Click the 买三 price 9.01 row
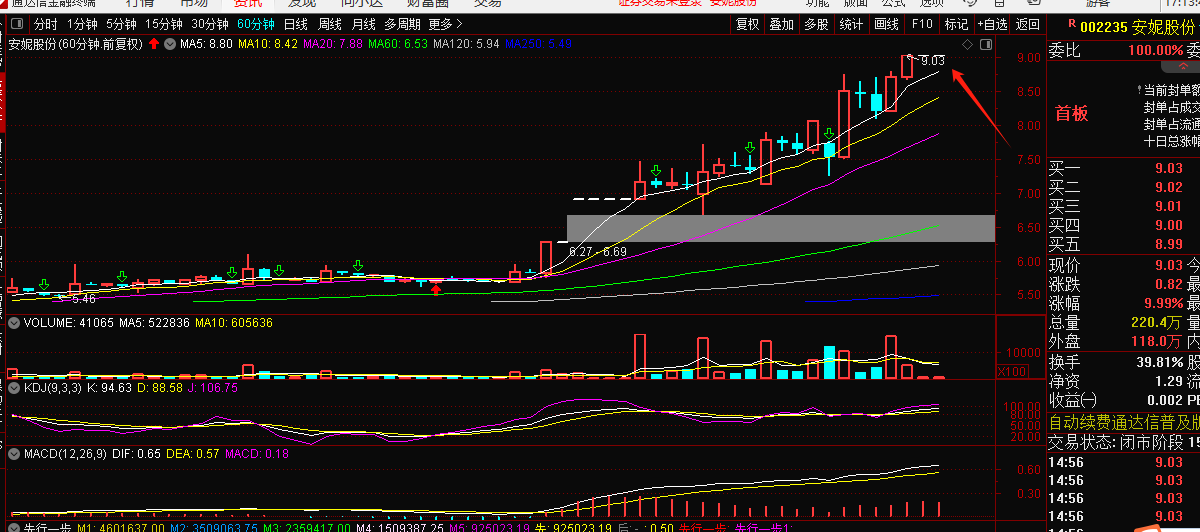 (x=1123, y=208)
